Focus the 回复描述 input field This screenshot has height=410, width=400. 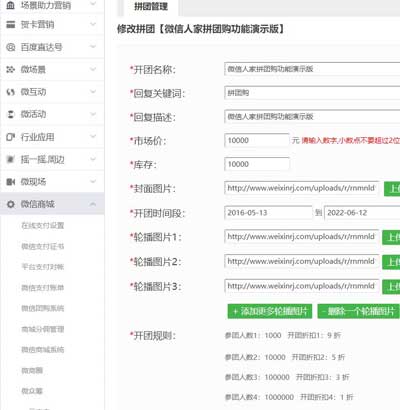(x=312, y=117)
